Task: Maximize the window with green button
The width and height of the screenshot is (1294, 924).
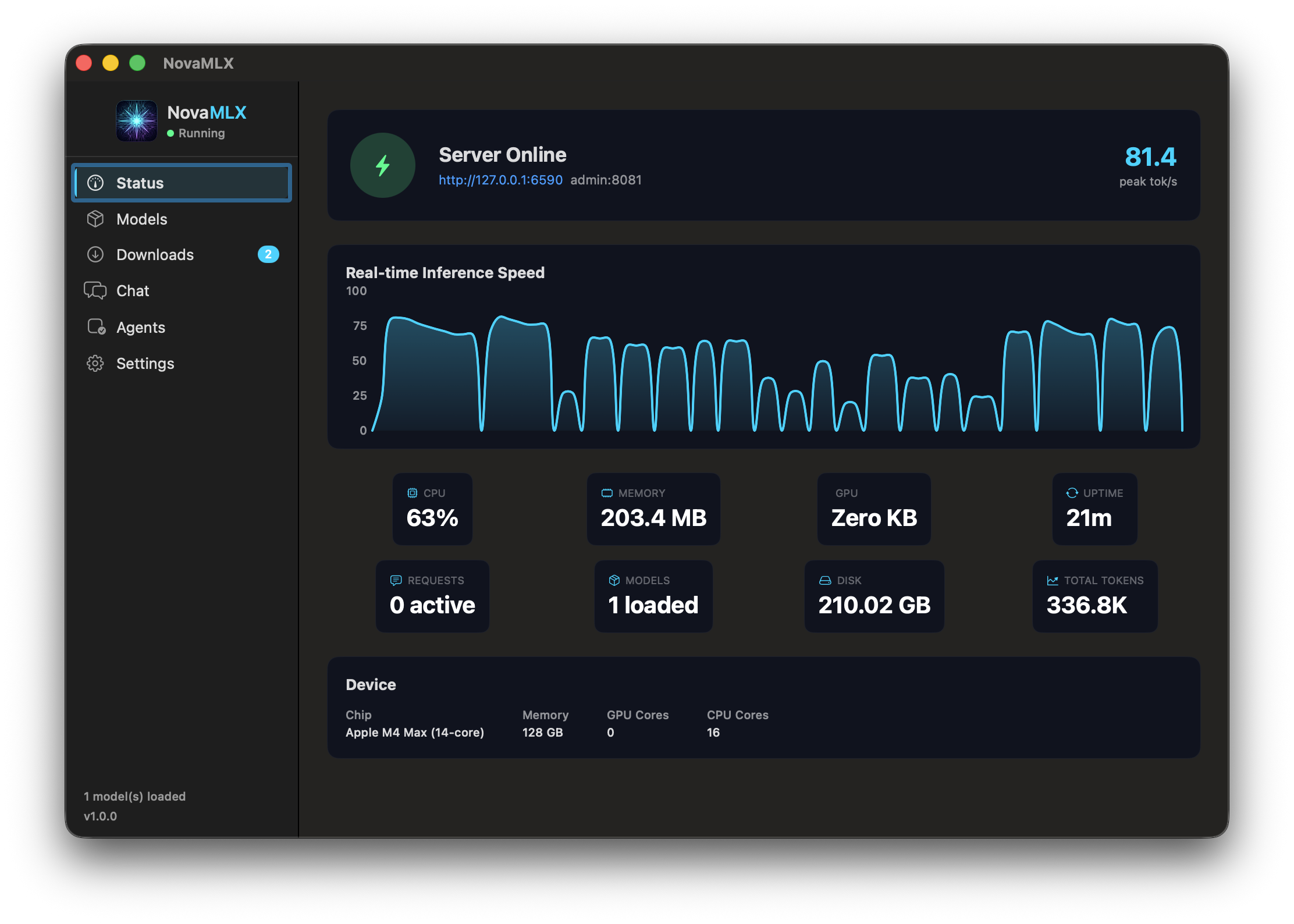Action: pos(137,63)
